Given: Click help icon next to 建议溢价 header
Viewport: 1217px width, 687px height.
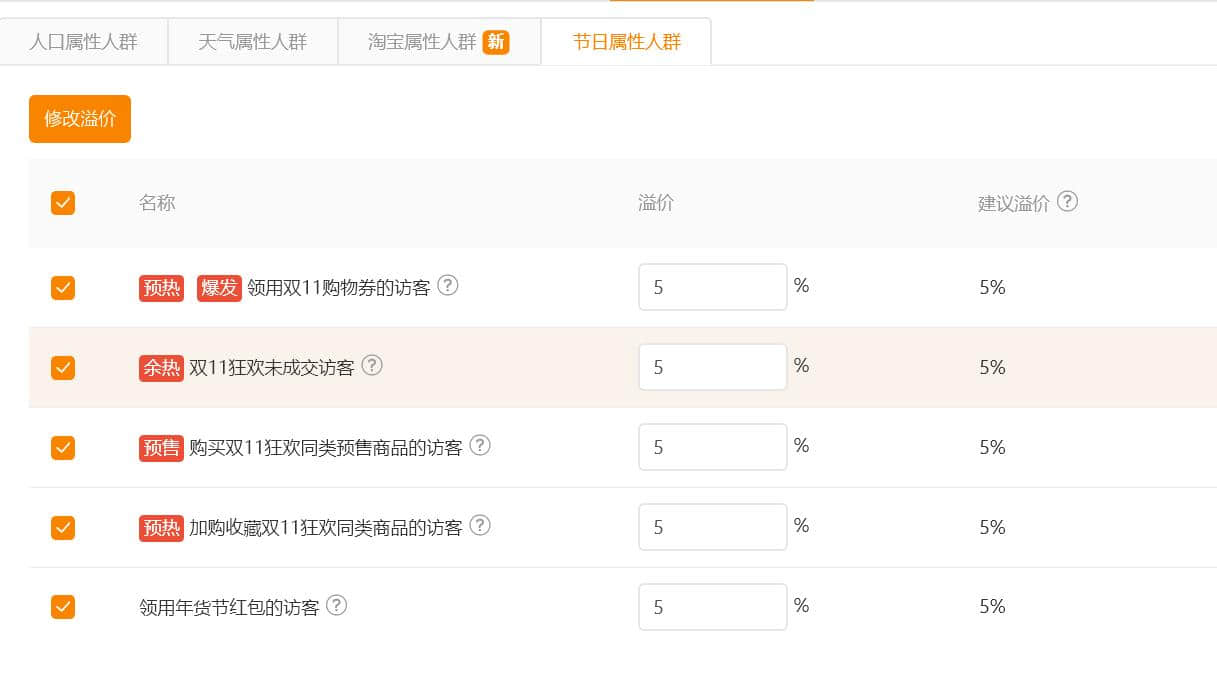Looking at the screenshot, I should pyautogui.click(x=1067, y=202).
